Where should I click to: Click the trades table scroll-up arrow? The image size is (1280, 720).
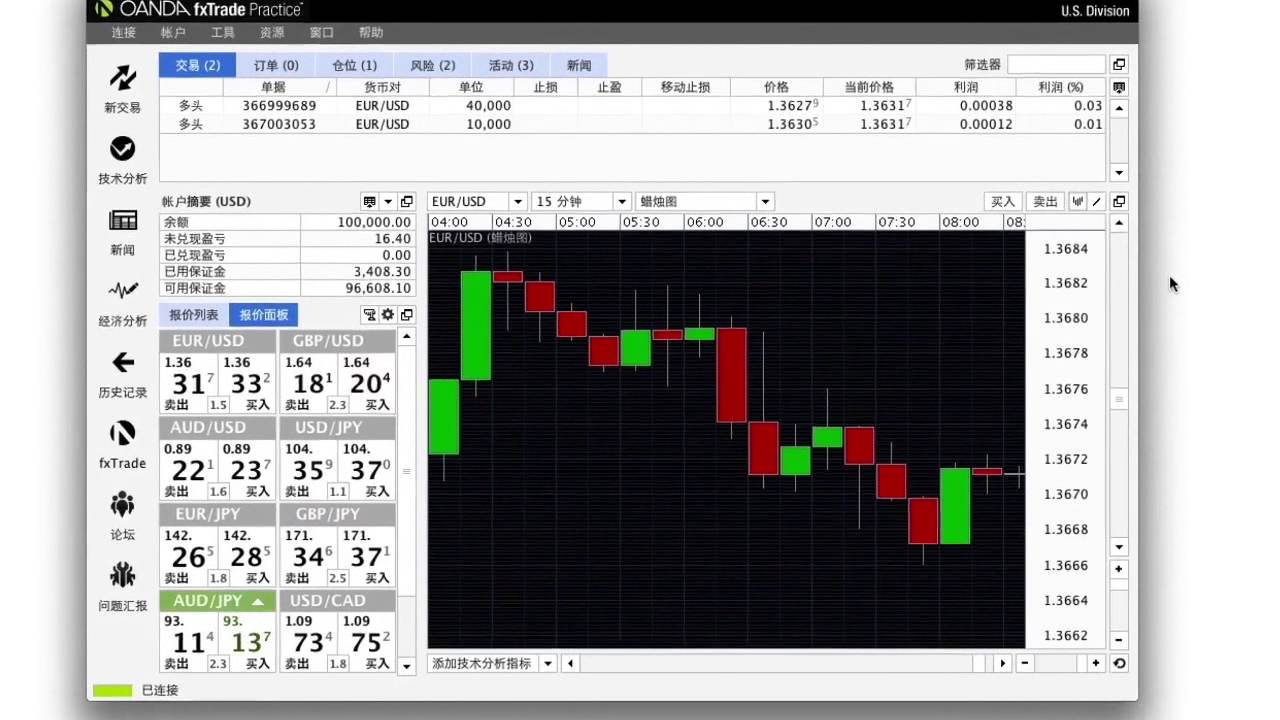(x=1119, y=108)
